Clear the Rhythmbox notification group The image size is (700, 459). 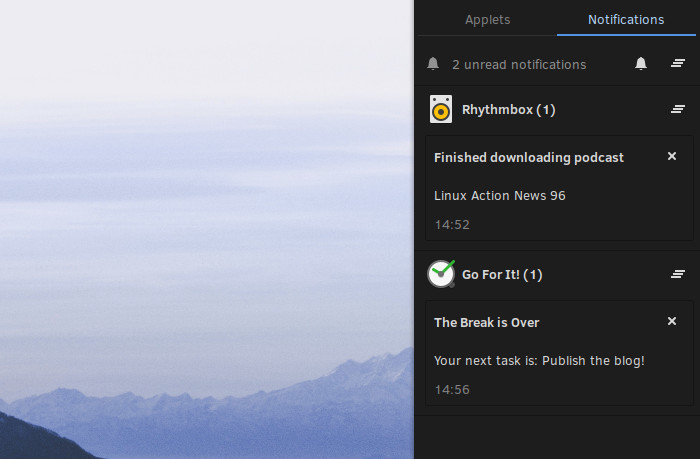pos(678,109)
